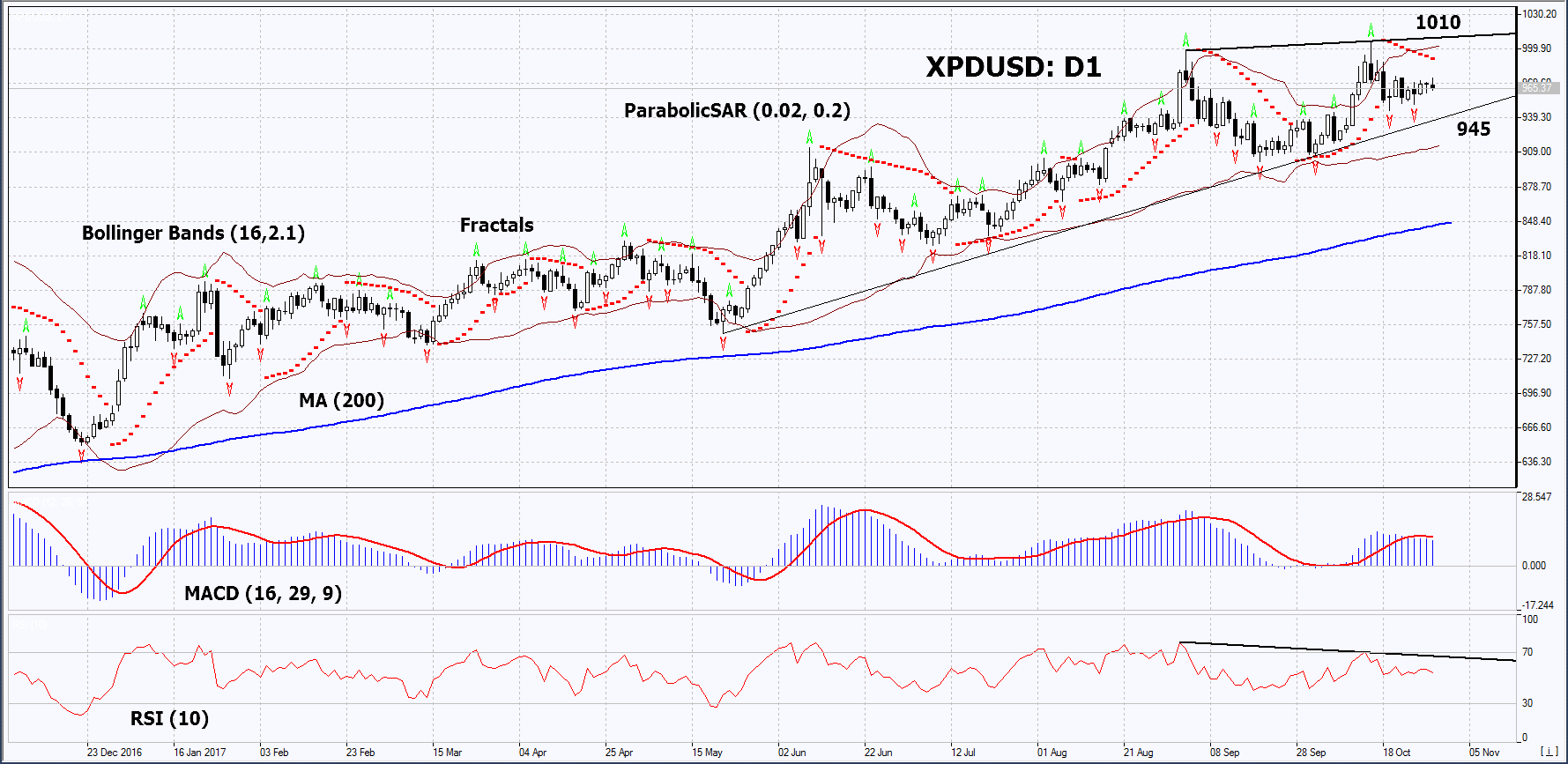This screenshot has width=1568, height=764.
Task: Select the Fractals indicator label
Action: pos(496,226)
